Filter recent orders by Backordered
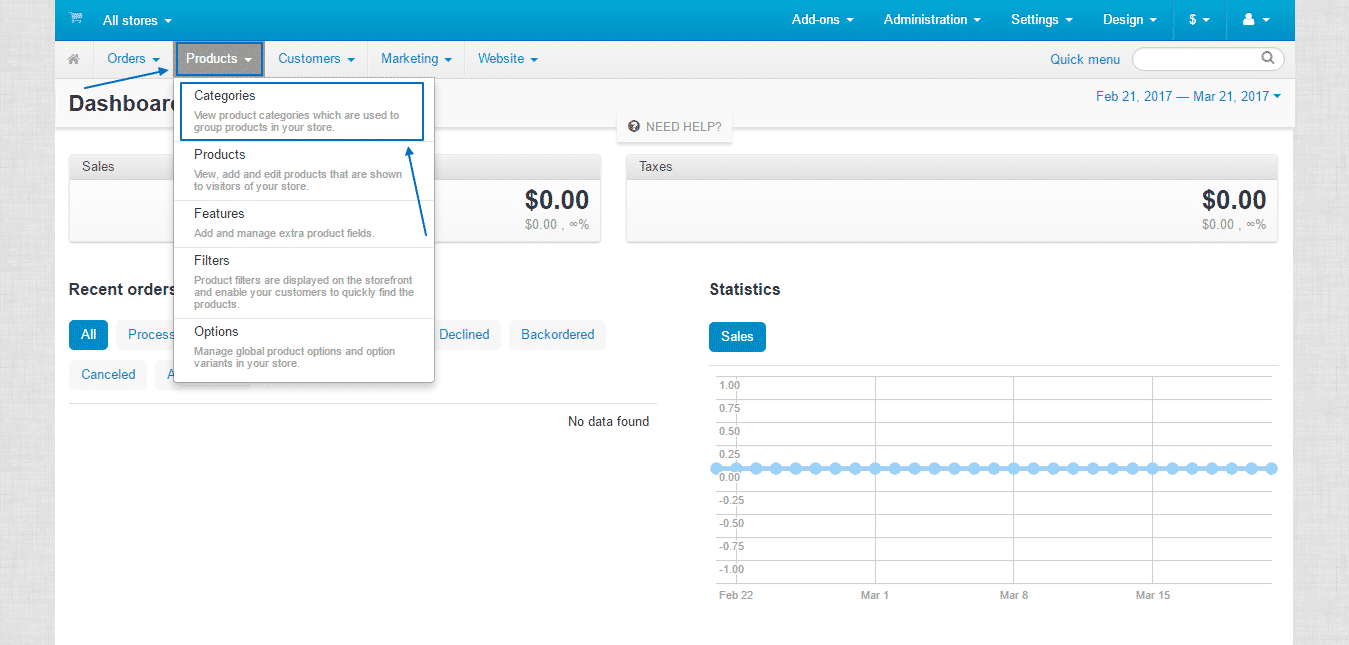This screenshot has height=645, width=1349. click(x=557, y=335)
